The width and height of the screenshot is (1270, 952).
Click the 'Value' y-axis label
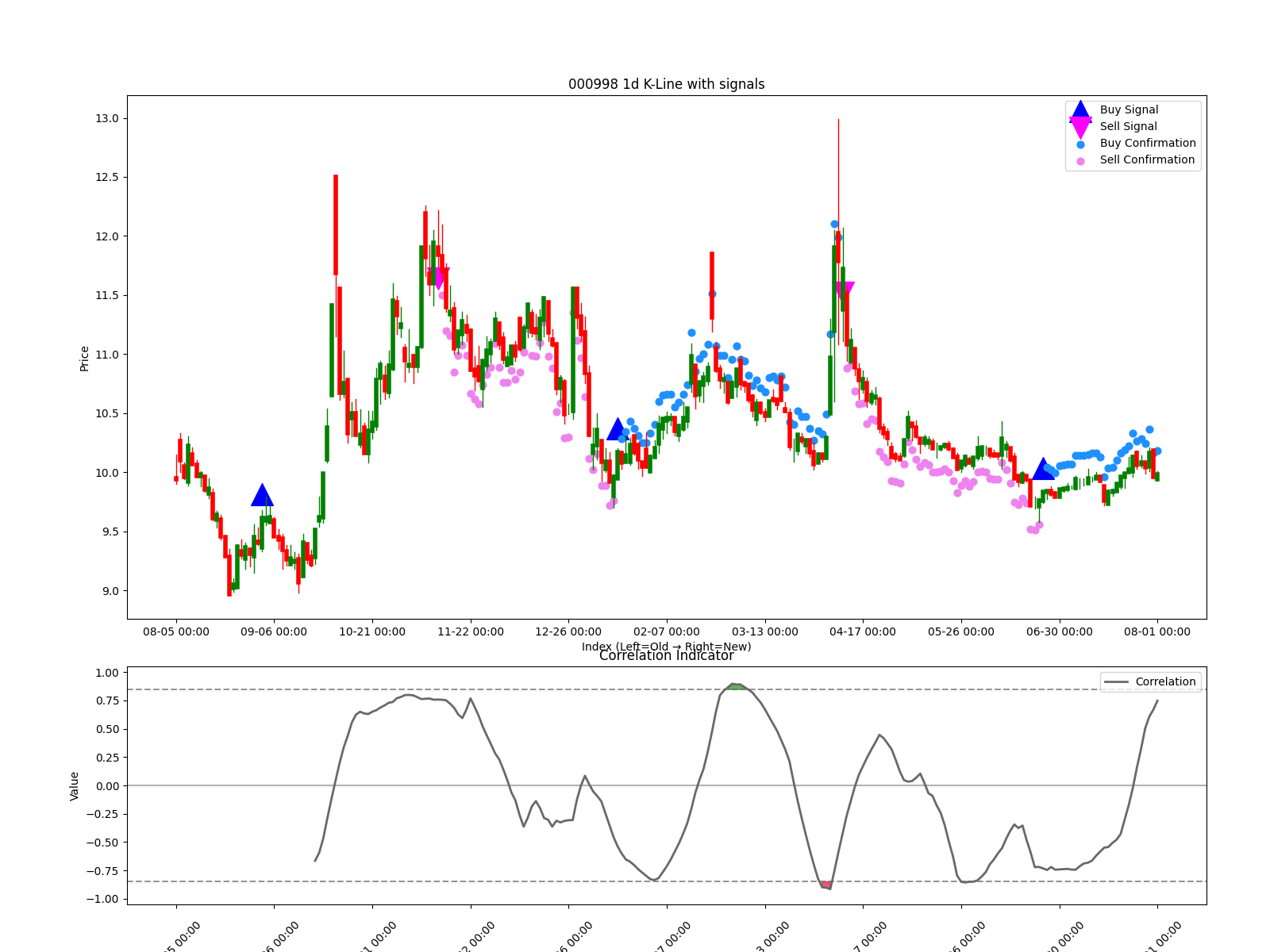(x=75, y=786)
